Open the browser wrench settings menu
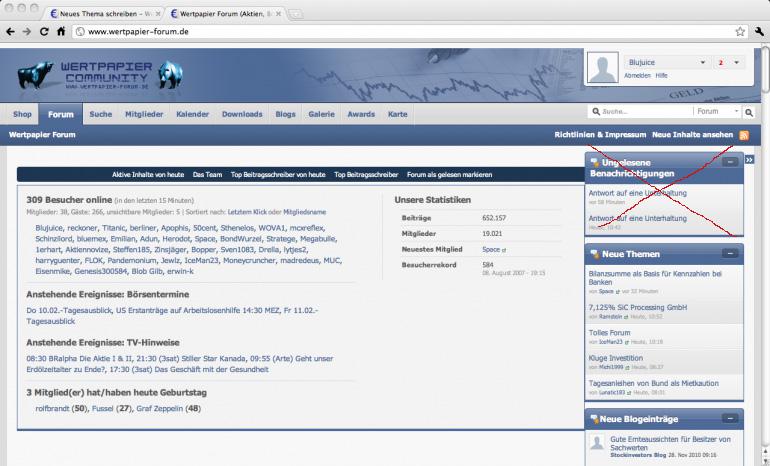 759,31
